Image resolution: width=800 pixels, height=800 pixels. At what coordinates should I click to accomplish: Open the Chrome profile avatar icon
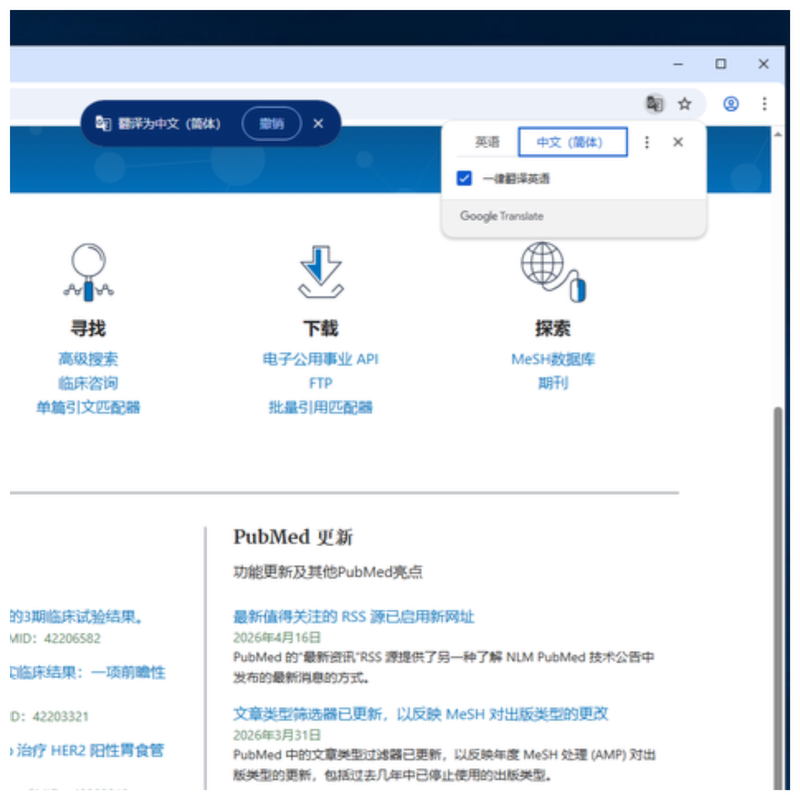pyautogui.click(x=731, y=104)
